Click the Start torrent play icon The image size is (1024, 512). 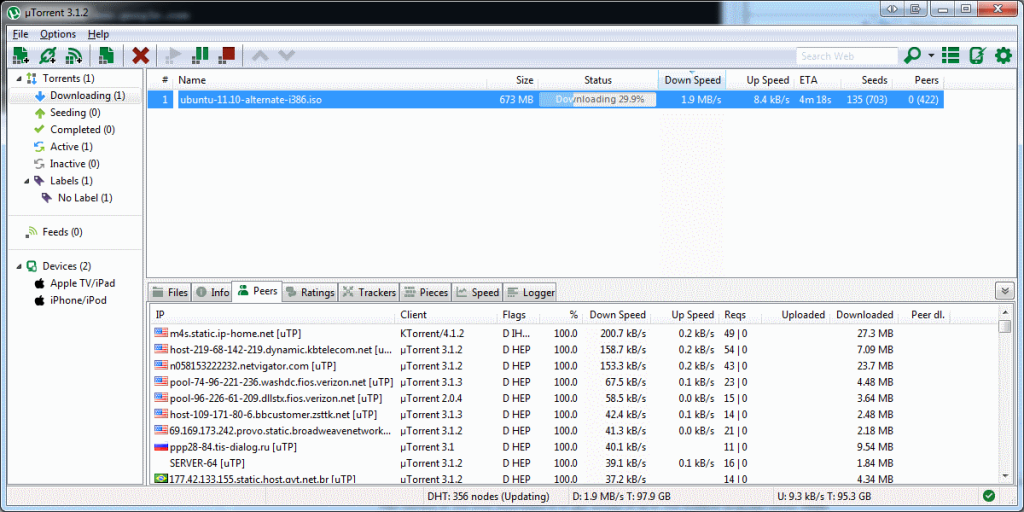[174, 56]
